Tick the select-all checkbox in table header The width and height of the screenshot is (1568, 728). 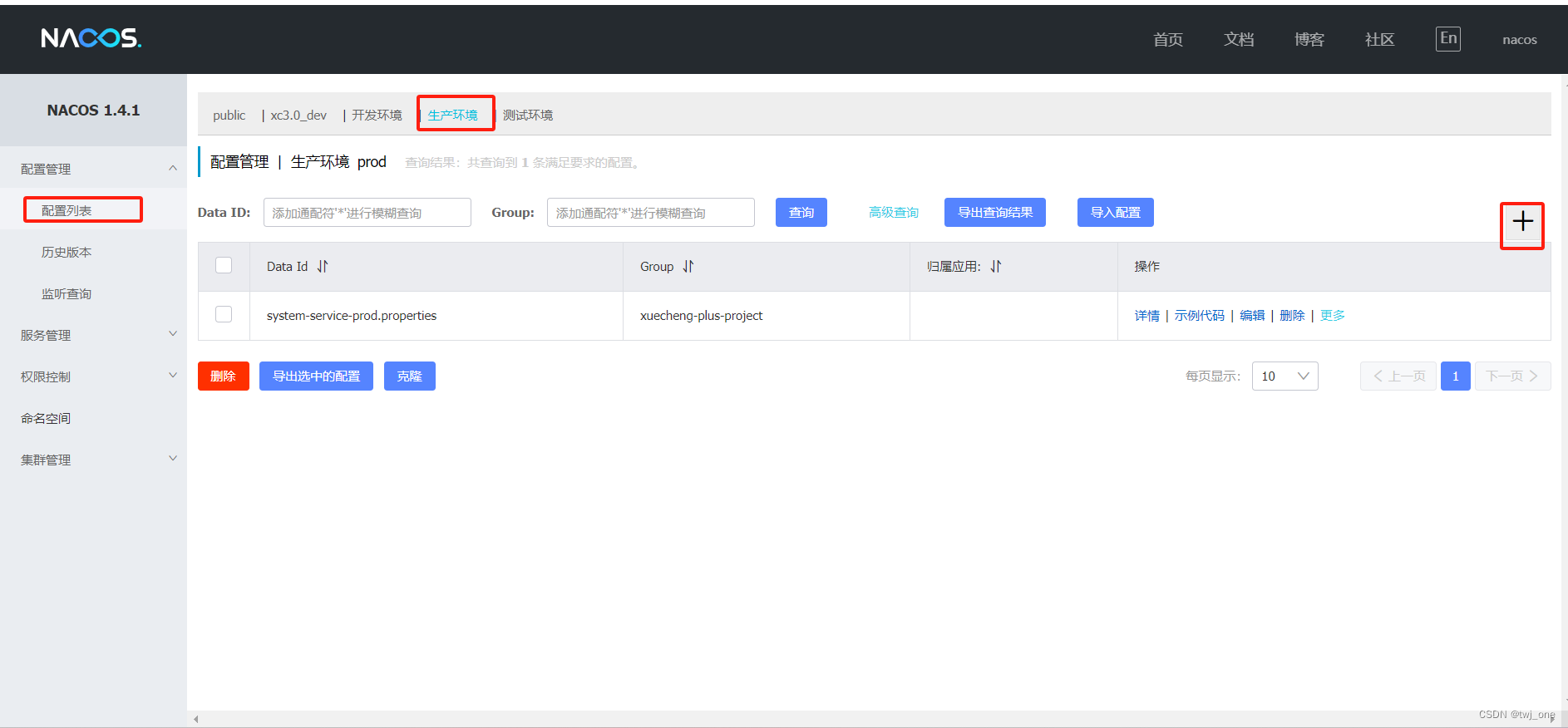pyautogui.click(x=224, y=265)
